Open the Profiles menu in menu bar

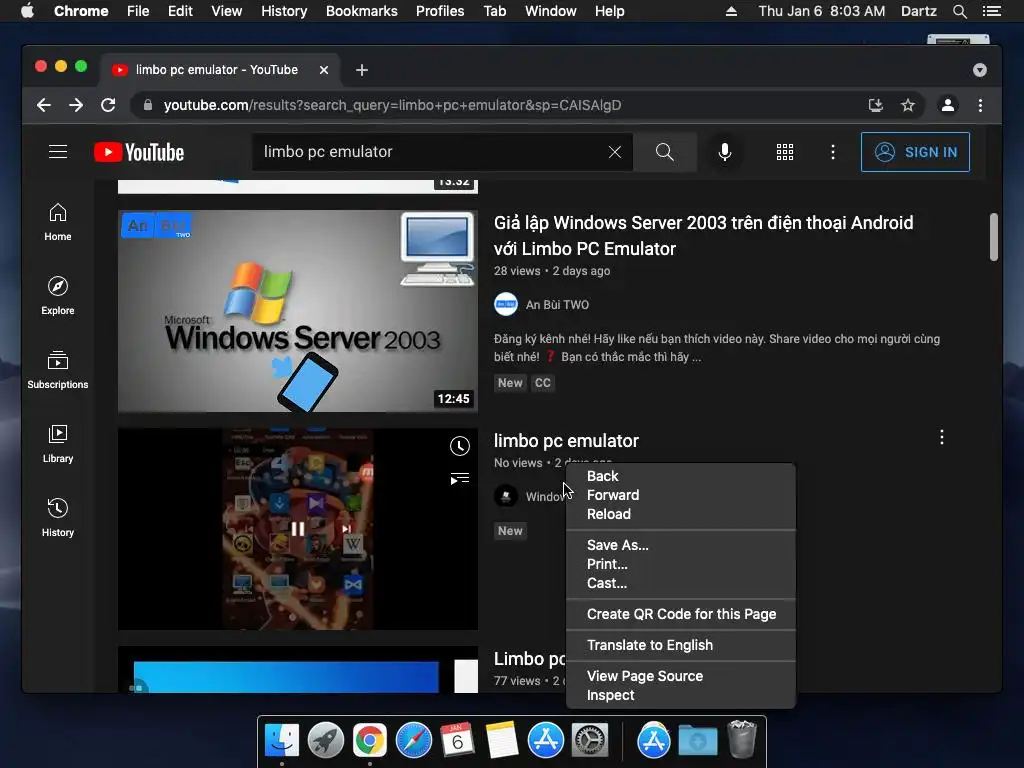tap(440, 11)
